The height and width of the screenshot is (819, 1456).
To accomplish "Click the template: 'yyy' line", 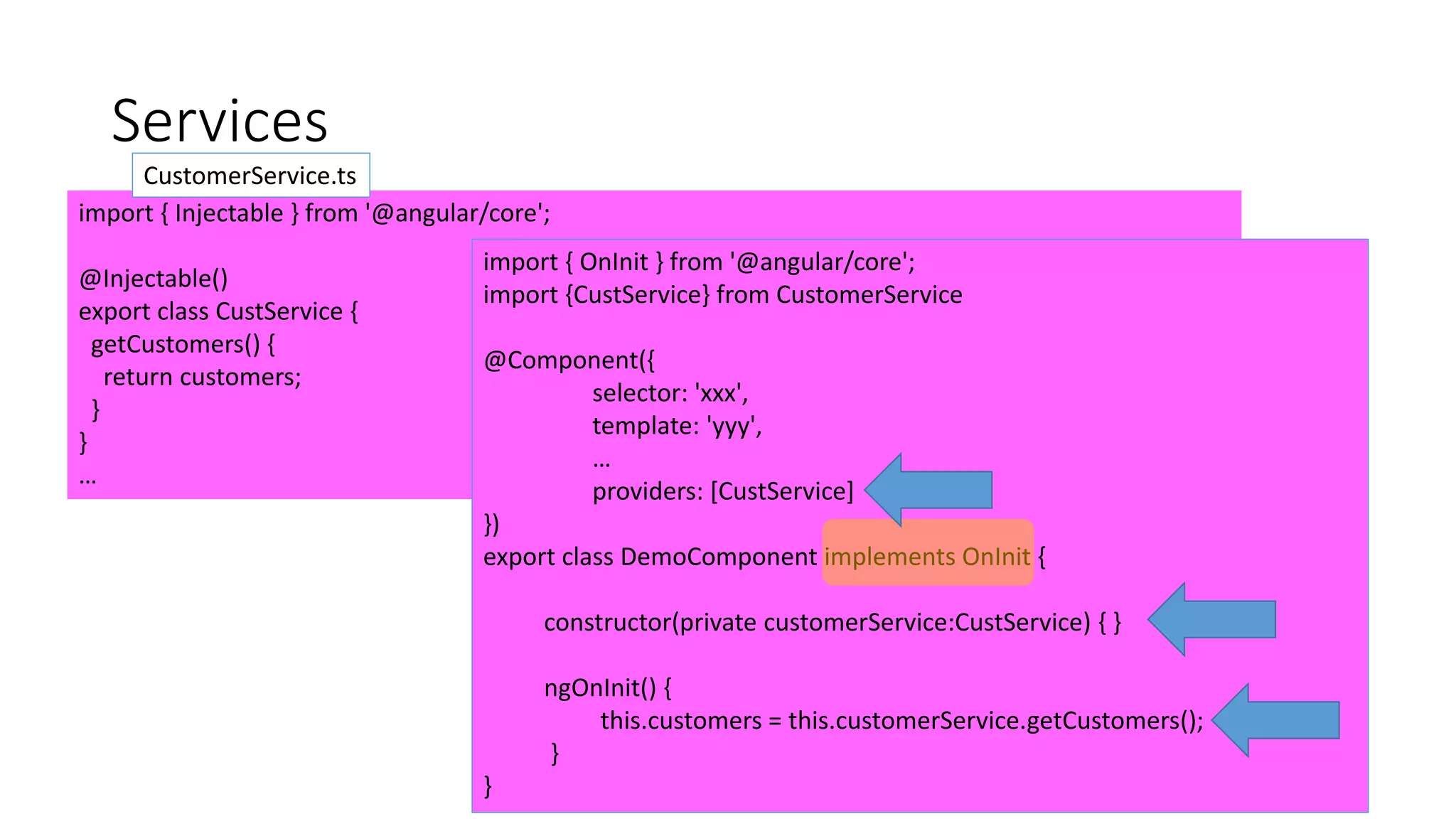I will click(x=677, y=426).
